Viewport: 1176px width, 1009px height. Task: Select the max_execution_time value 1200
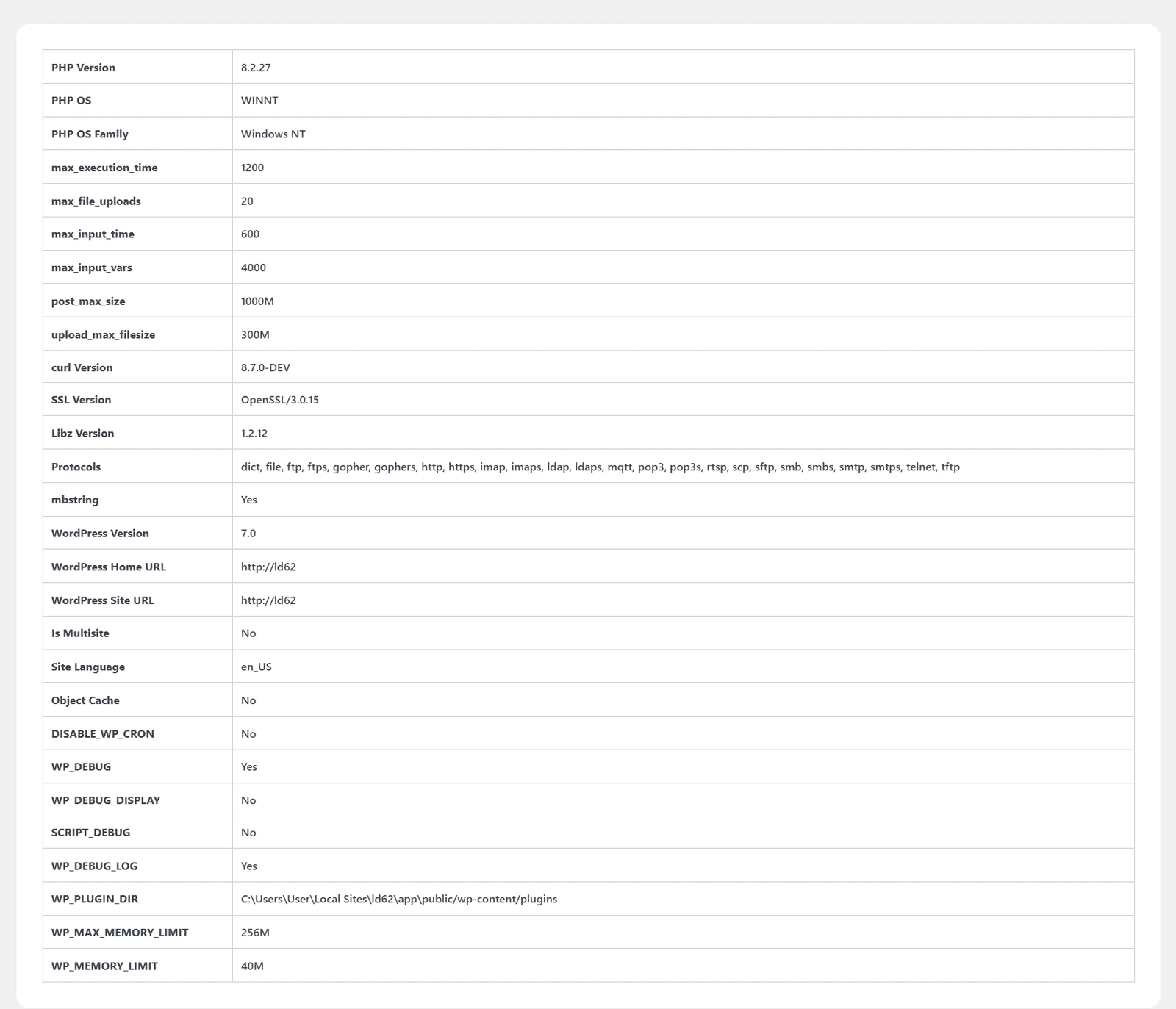click(252, 168)
